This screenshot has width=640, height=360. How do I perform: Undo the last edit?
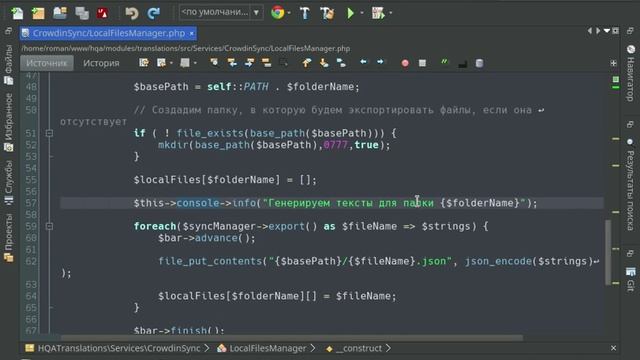[x=132, y=13]
